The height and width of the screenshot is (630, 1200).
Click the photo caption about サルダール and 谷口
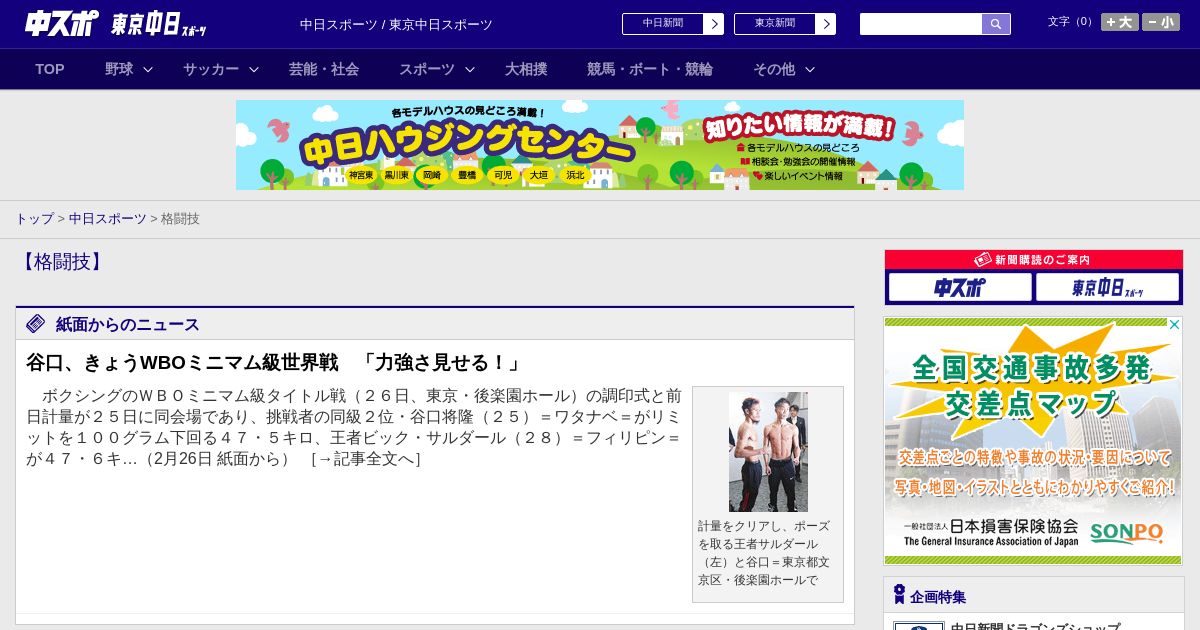click(x=765, y=553)
